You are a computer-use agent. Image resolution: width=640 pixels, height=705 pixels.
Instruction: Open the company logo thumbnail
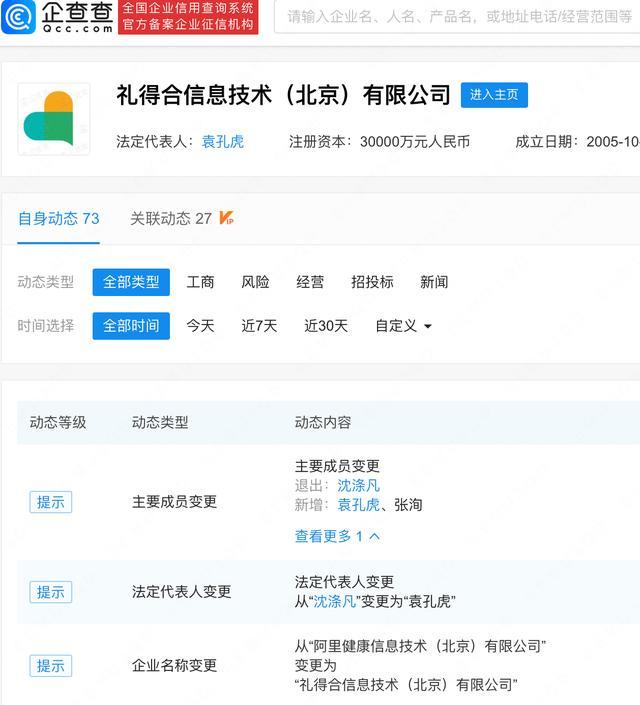click(54, 119)
